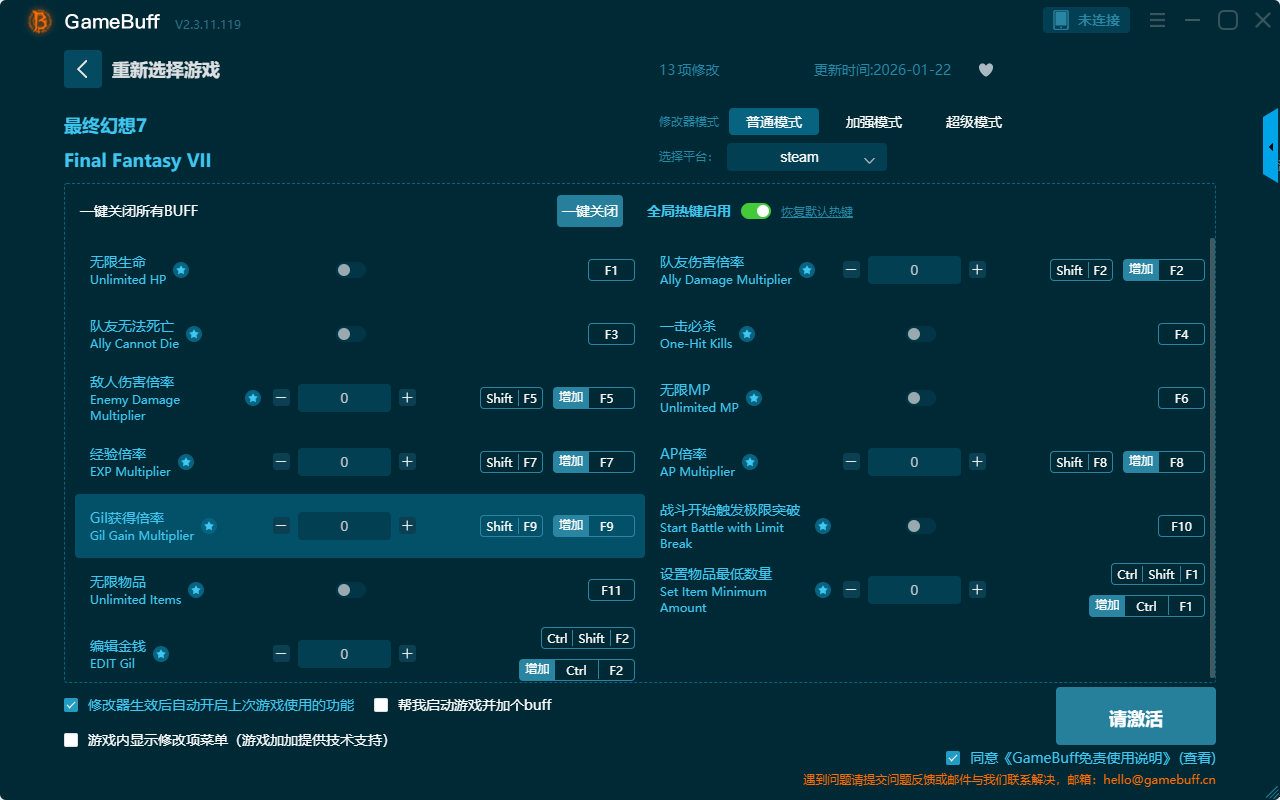The width and height of the screenshot is (1280, 800).
Task: Click the star icon next to Unlimited HP
Action: pyautogui.click(x=181, y=270)
